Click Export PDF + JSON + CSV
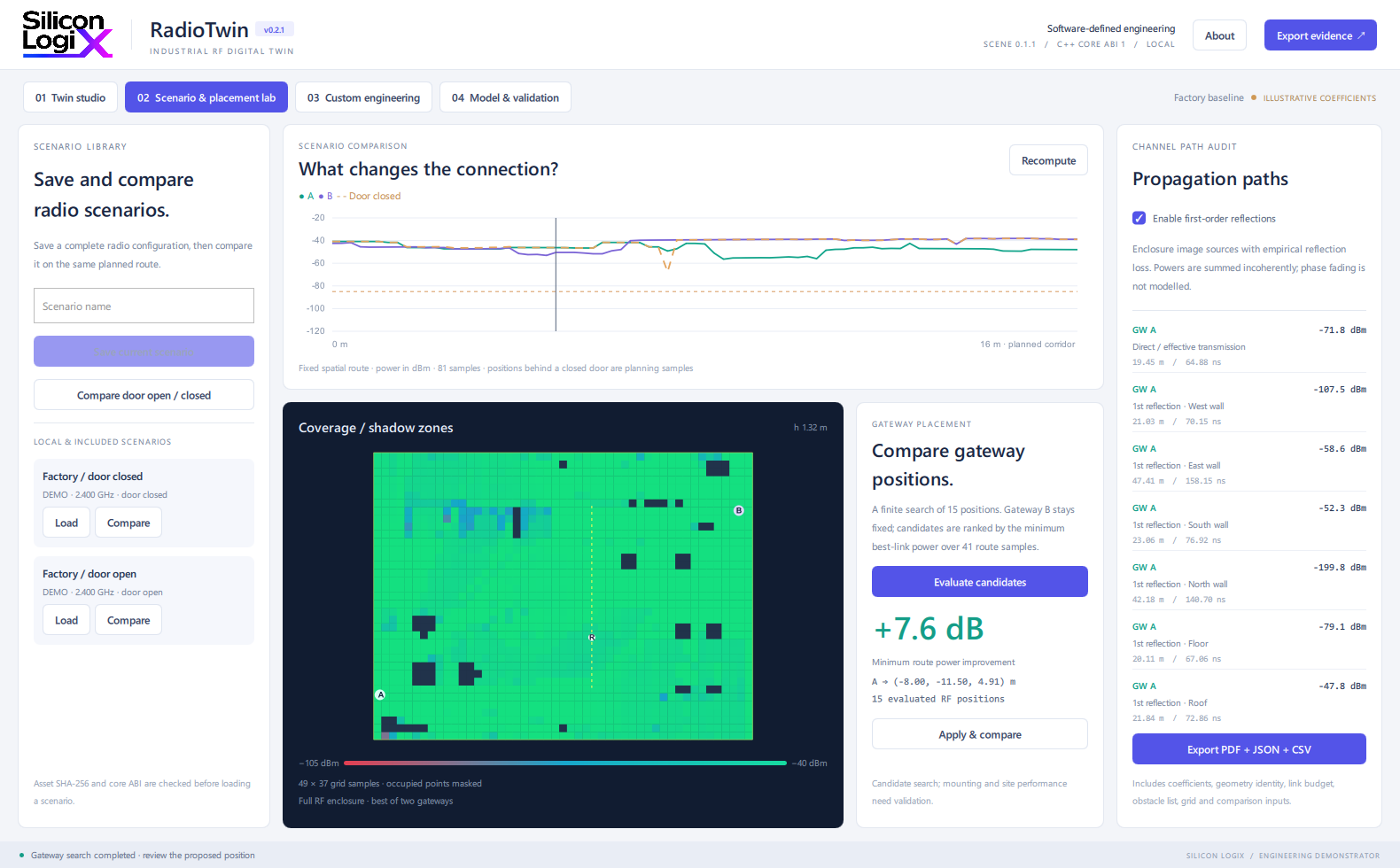The width and height of the screenshot is (1400, 868). click(x=1249, y=749)
